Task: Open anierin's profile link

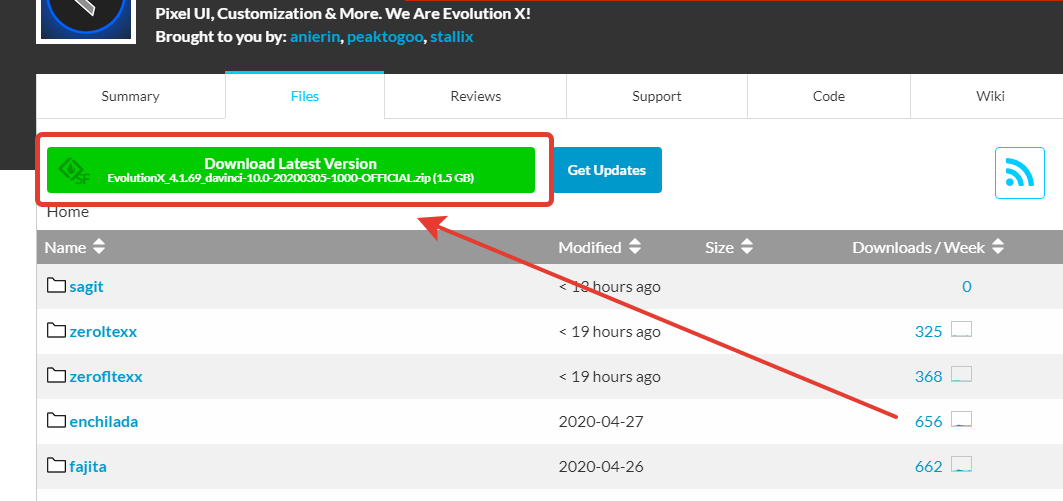Action: pyautogui.click(x=315, y=37)
